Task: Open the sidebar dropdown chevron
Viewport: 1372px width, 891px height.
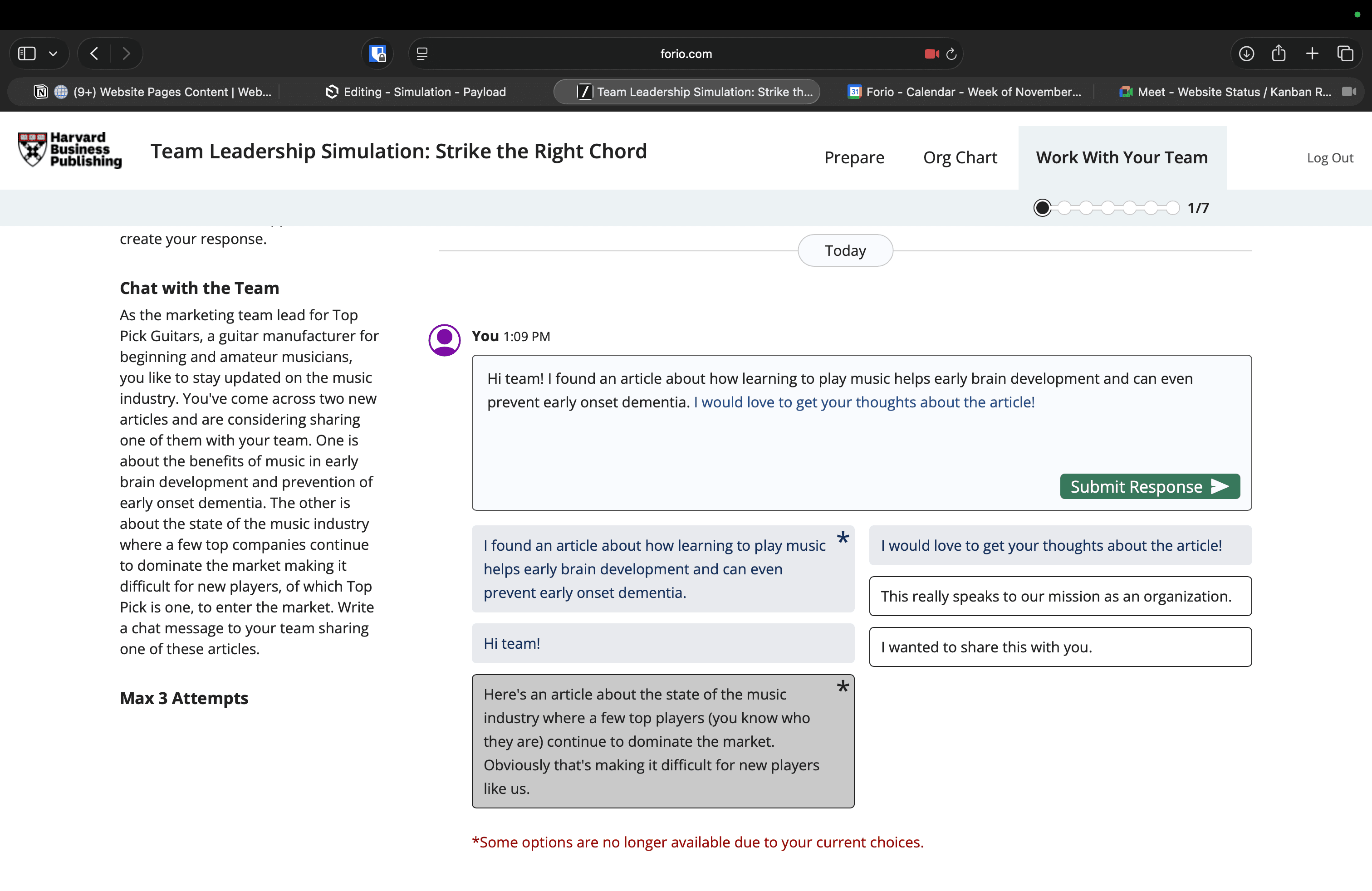Action: pyautogui.click(x=53, y=54)
